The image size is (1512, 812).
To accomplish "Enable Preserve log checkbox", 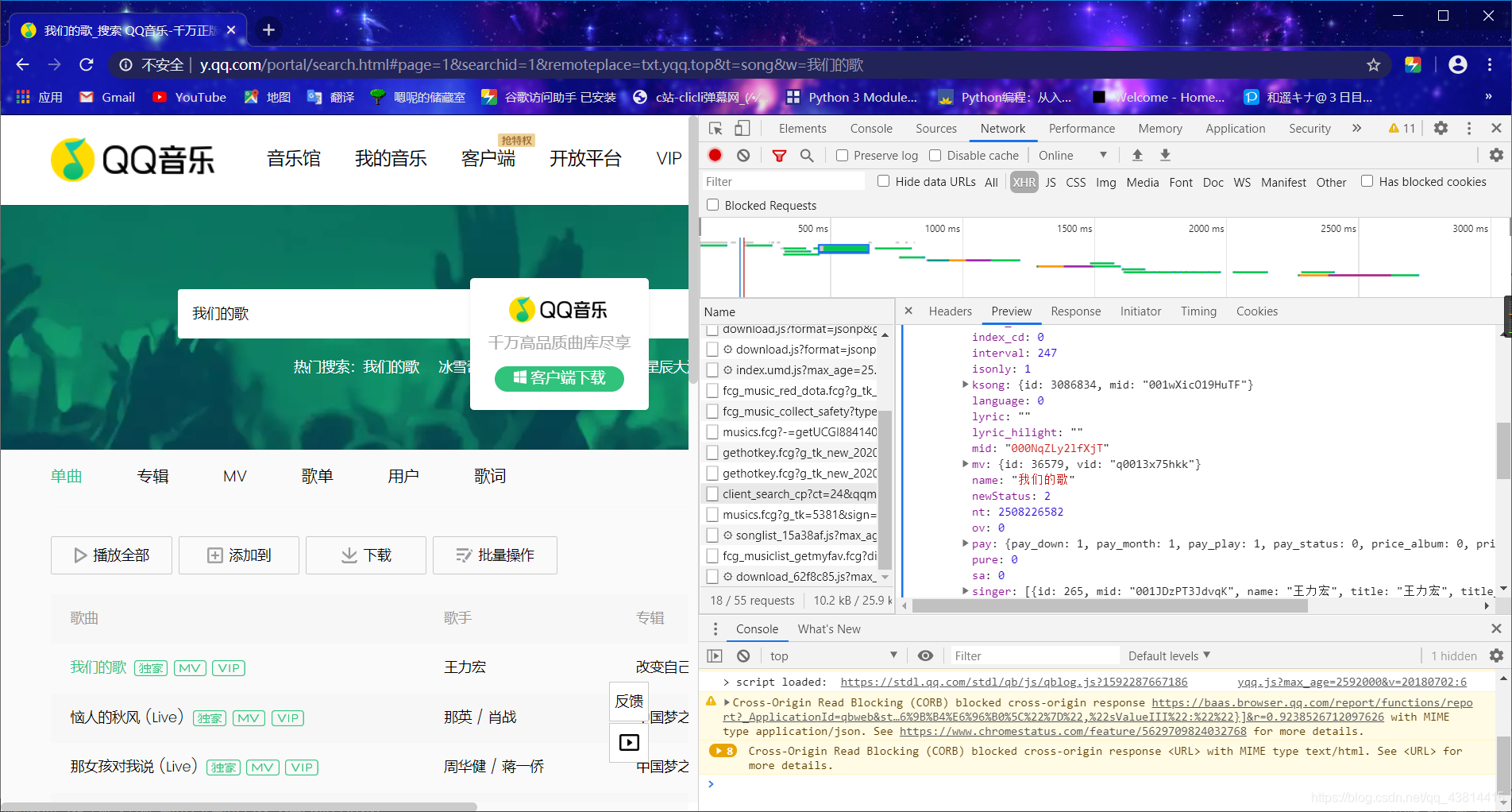I will pos(843,156).
